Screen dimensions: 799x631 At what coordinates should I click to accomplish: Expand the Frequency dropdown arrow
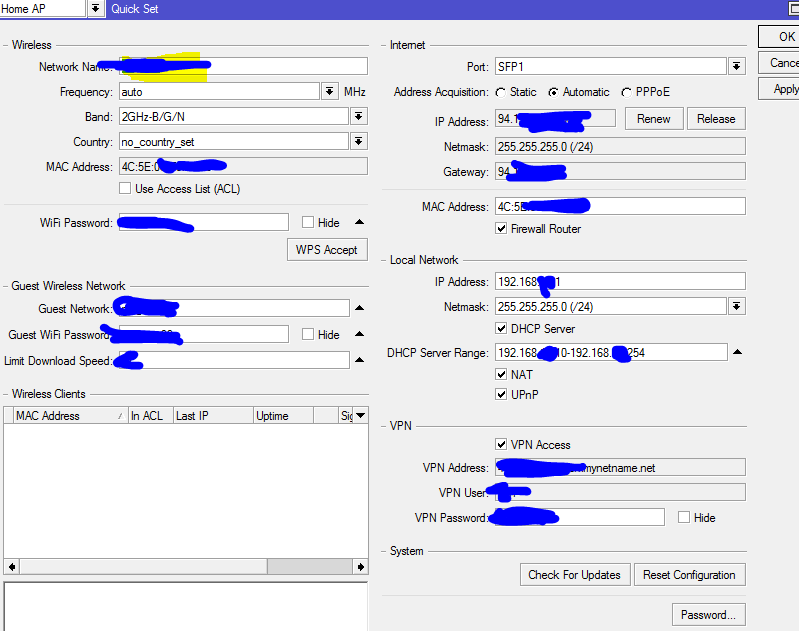point(329,91)
